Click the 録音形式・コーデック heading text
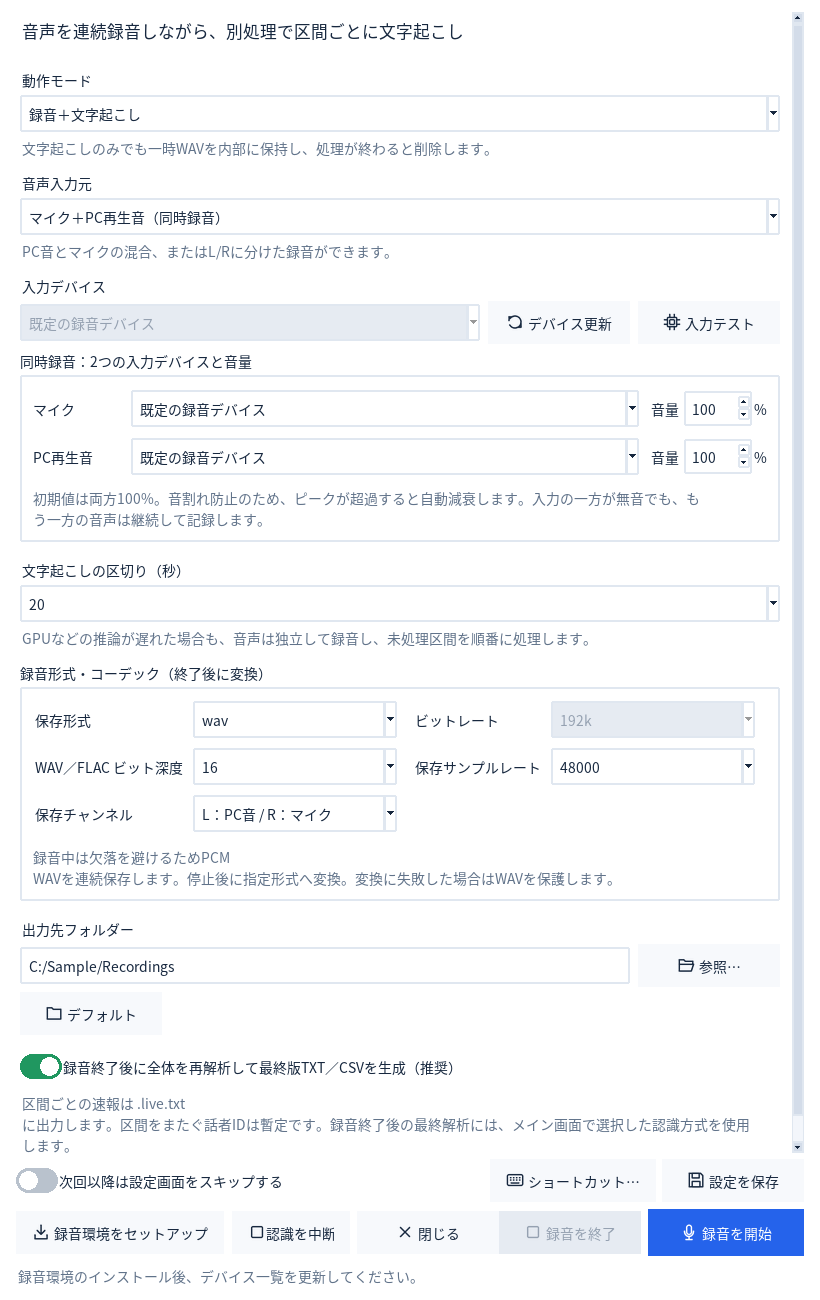Screen dimensions: 820x1300 pos(142,674)
